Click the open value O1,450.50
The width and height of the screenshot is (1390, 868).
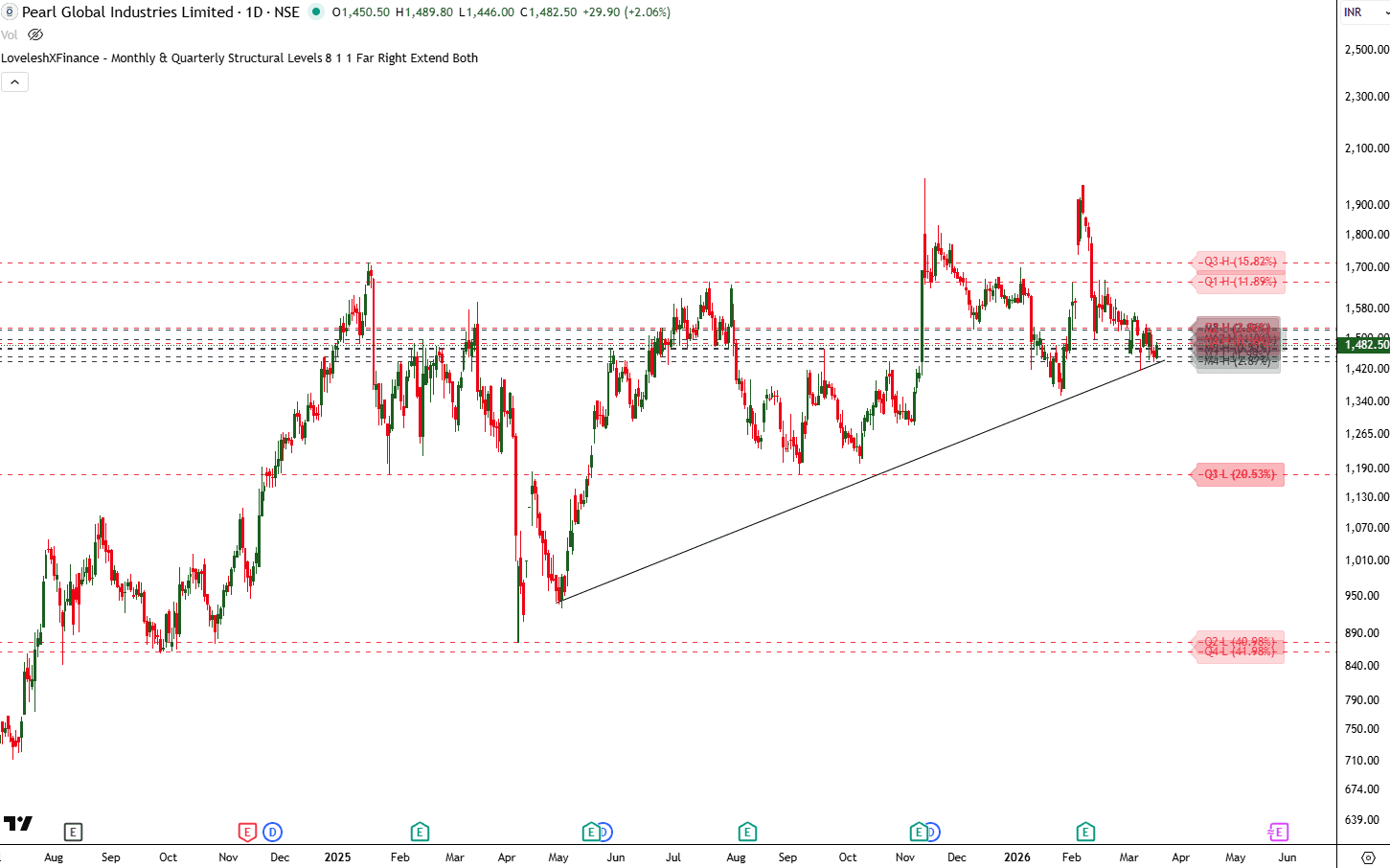[x=361, y=12]
